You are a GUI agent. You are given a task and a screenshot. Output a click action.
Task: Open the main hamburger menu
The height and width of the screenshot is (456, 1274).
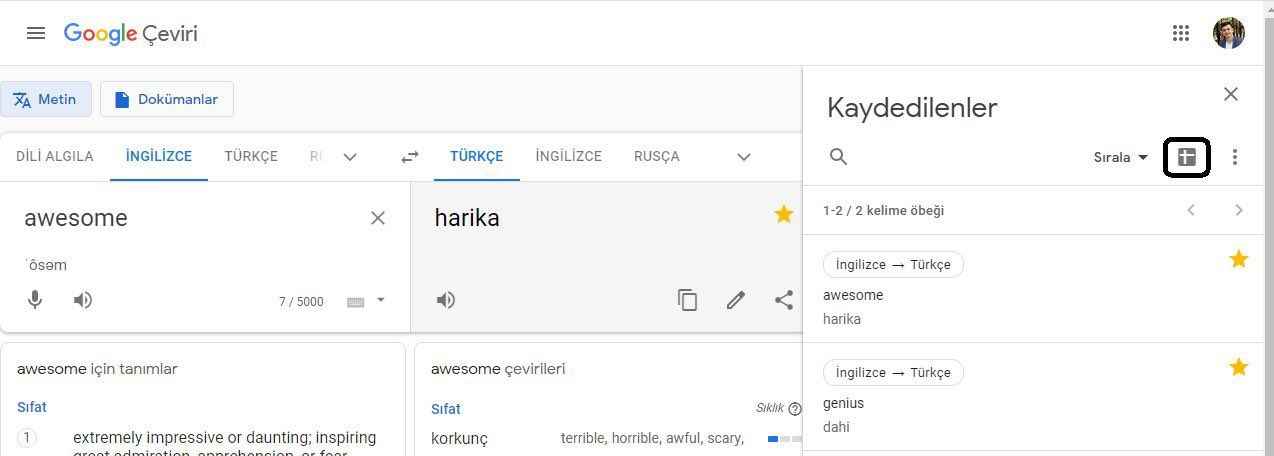pos(36,33)
